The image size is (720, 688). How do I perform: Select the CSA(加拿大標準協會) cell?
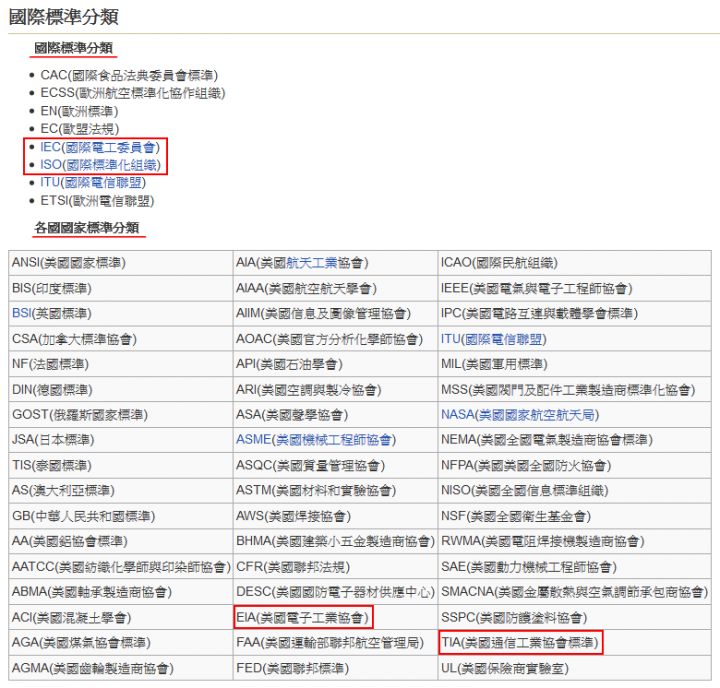121,339
